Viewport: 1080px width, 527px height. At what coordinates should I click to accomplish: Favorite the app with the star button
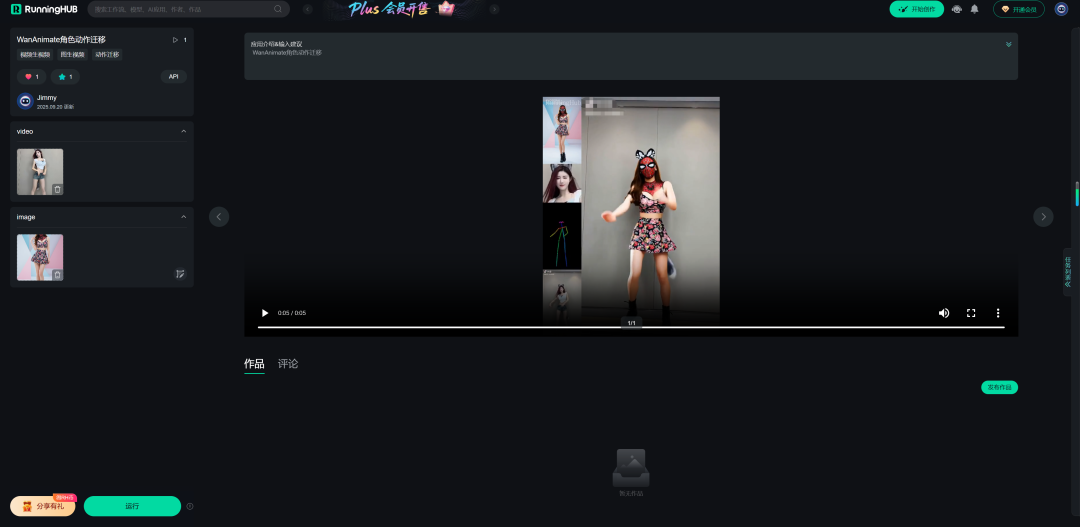coord(65,76)
